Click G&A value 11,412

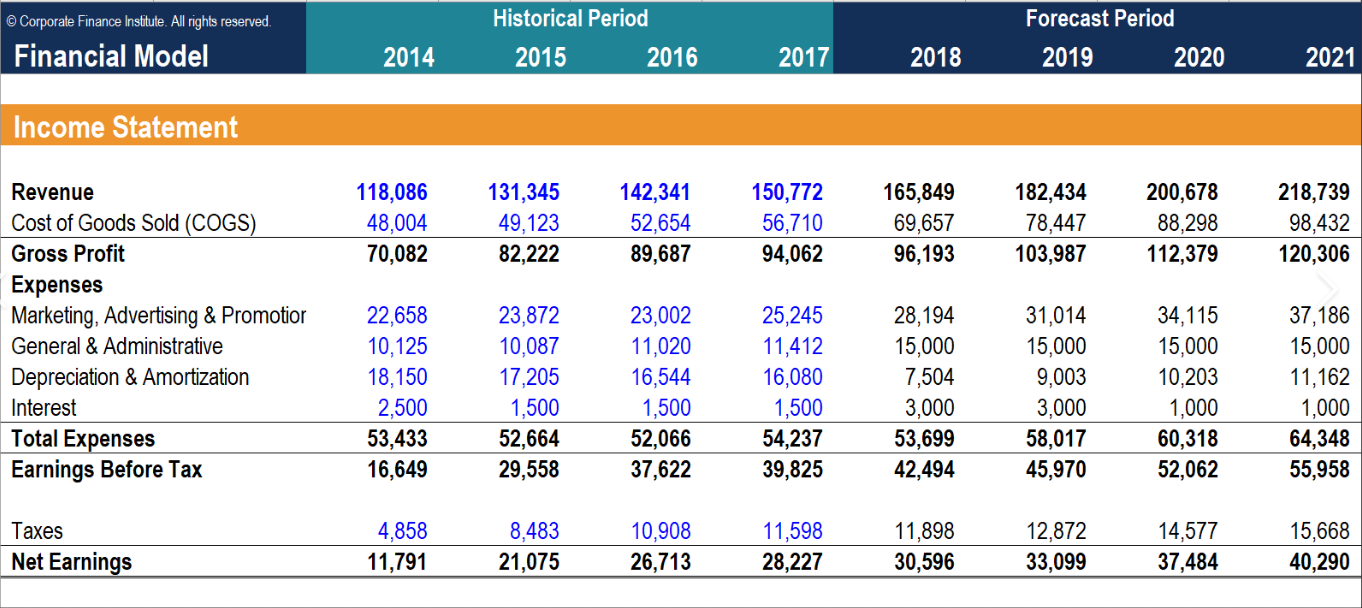click(793, 347)
